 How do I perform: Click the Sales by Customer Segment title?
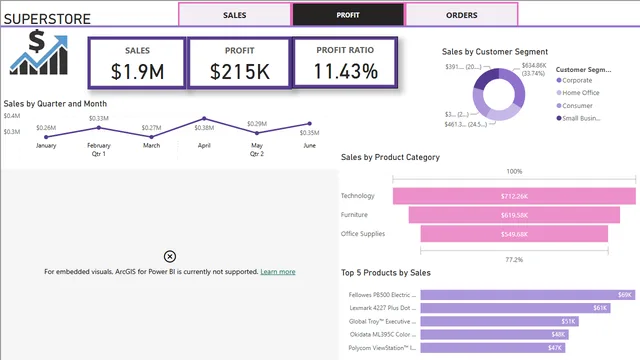coord(495,52)
